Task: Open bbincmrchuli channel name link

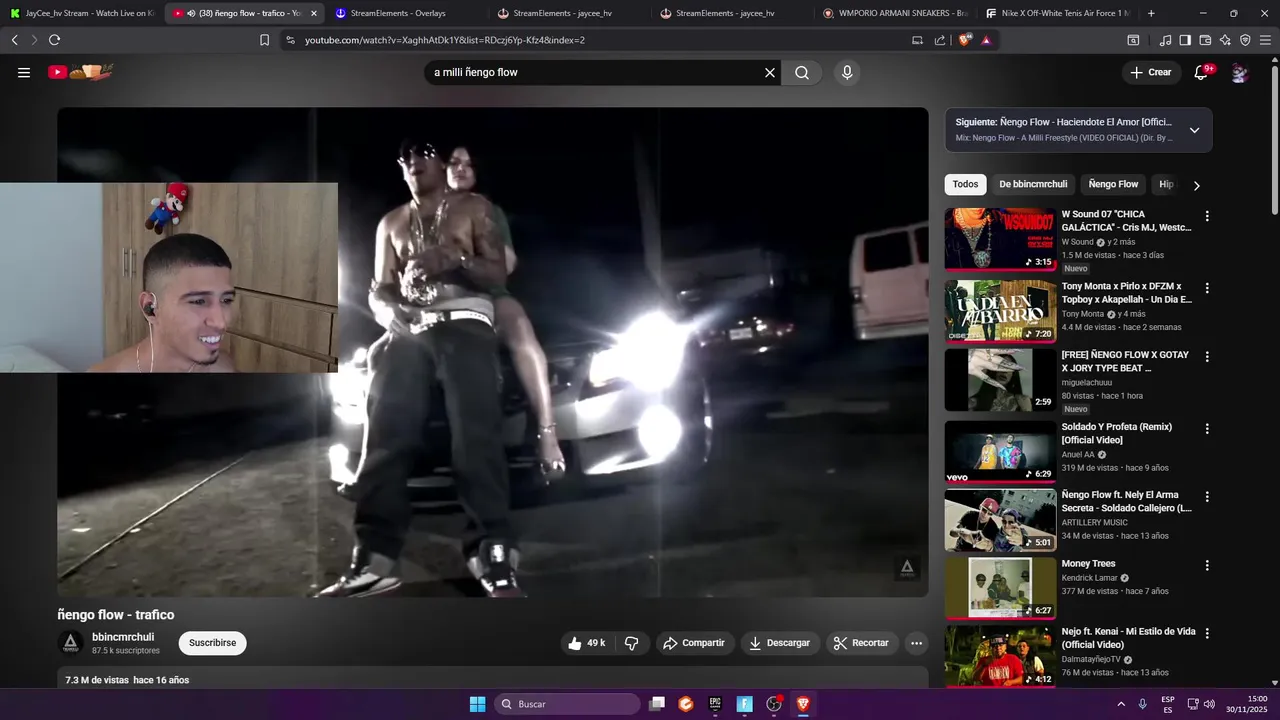Action: coord(123,637)
